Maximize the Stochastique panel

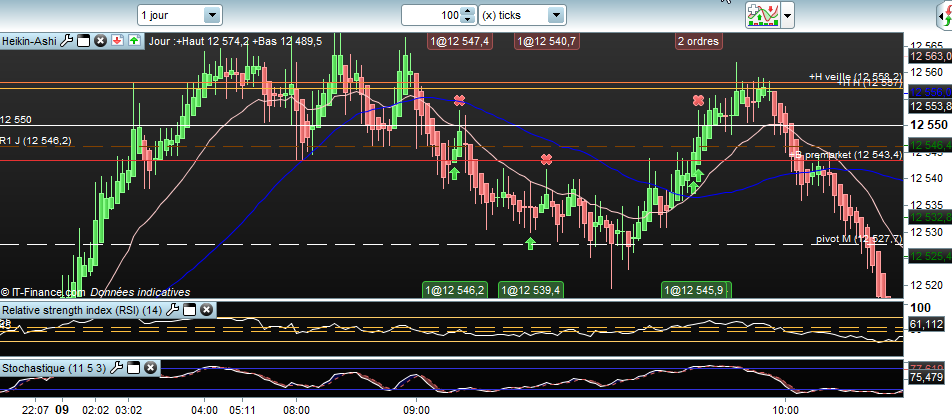[134, 368]
